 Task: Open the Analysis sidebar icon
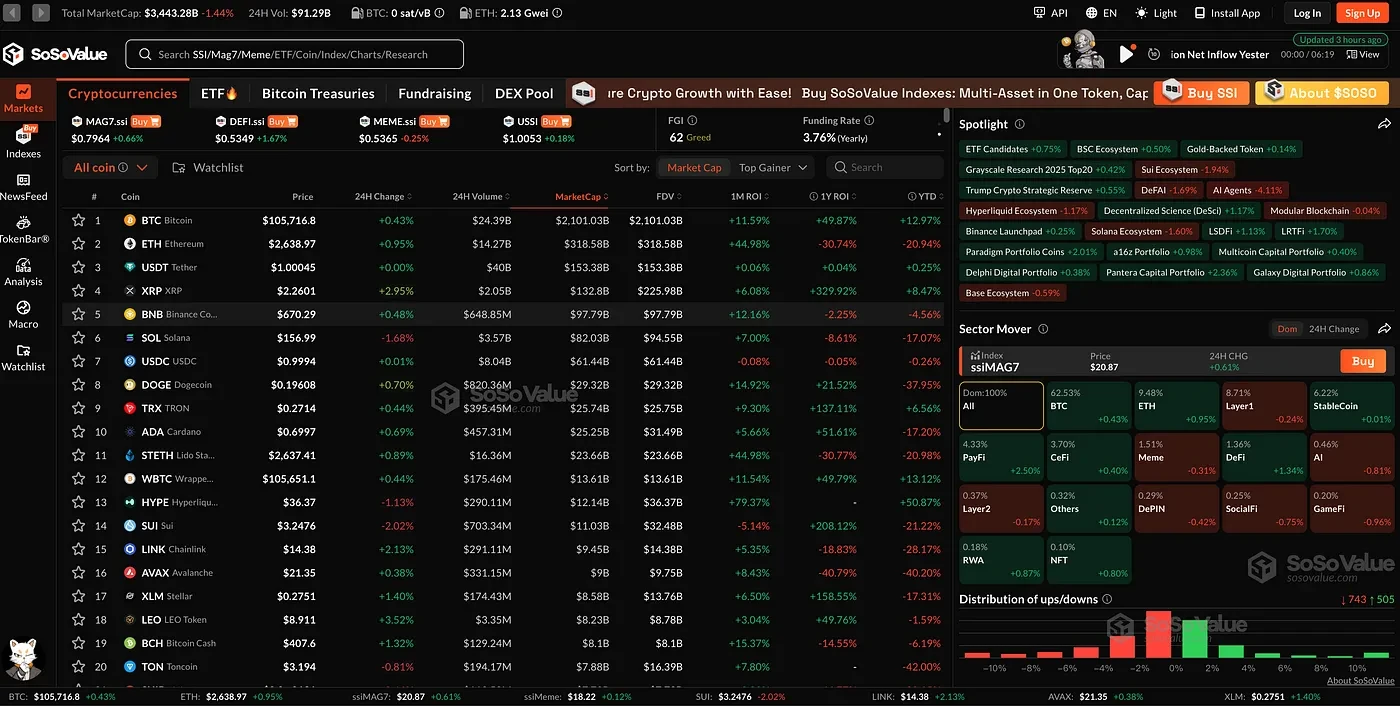tap(23, 271)
